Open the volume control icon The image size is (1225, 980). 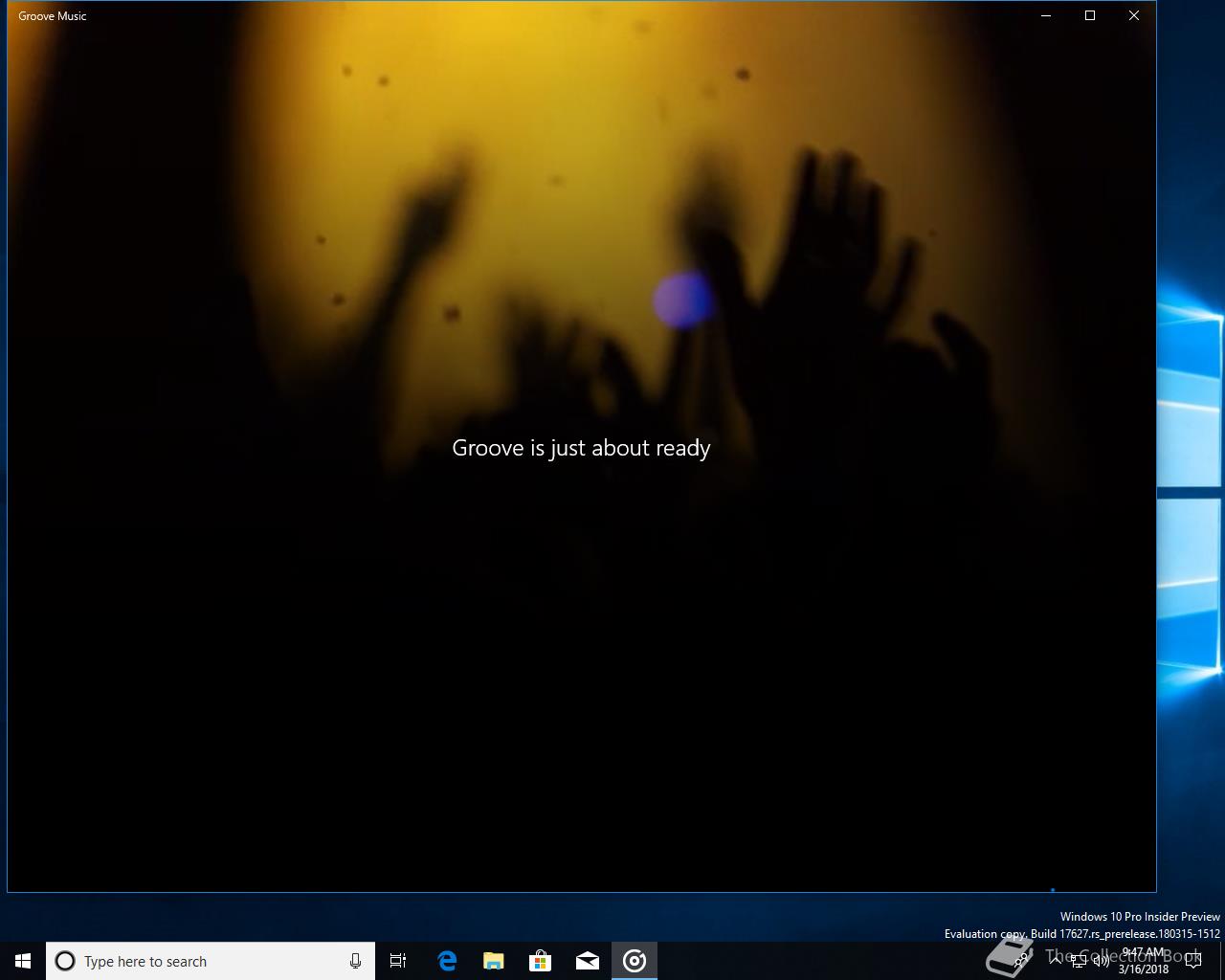point(1102,961)
